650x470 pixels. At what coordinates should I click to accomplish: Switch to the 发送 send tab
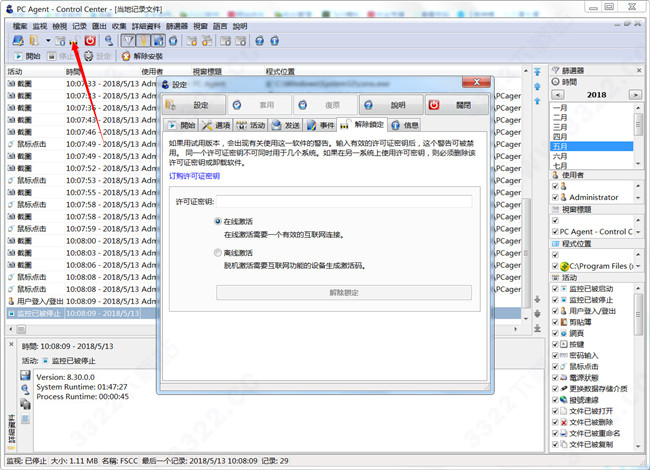point(286,125)
